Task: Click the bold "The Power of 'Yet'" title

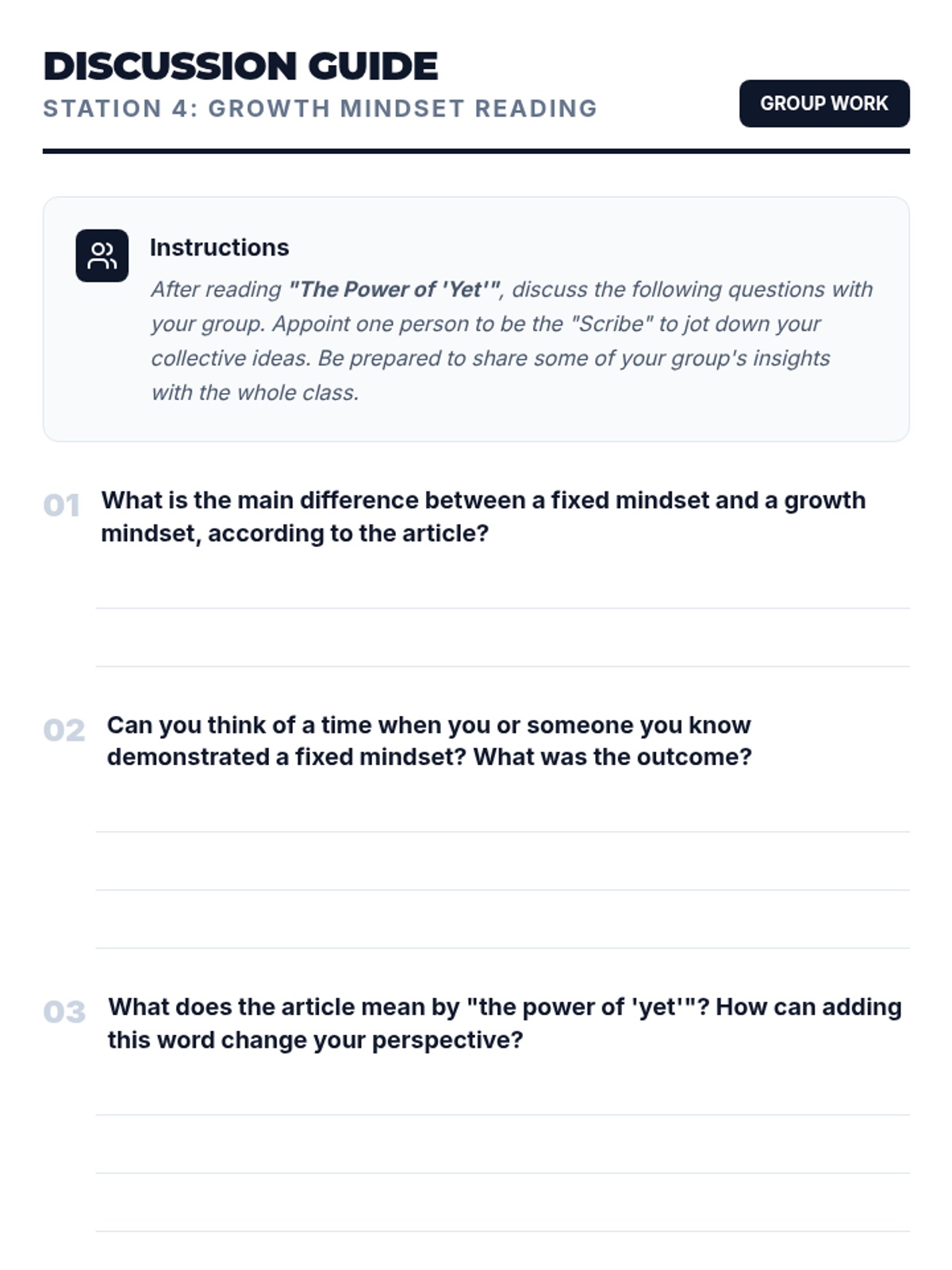Action: point(394,289)
